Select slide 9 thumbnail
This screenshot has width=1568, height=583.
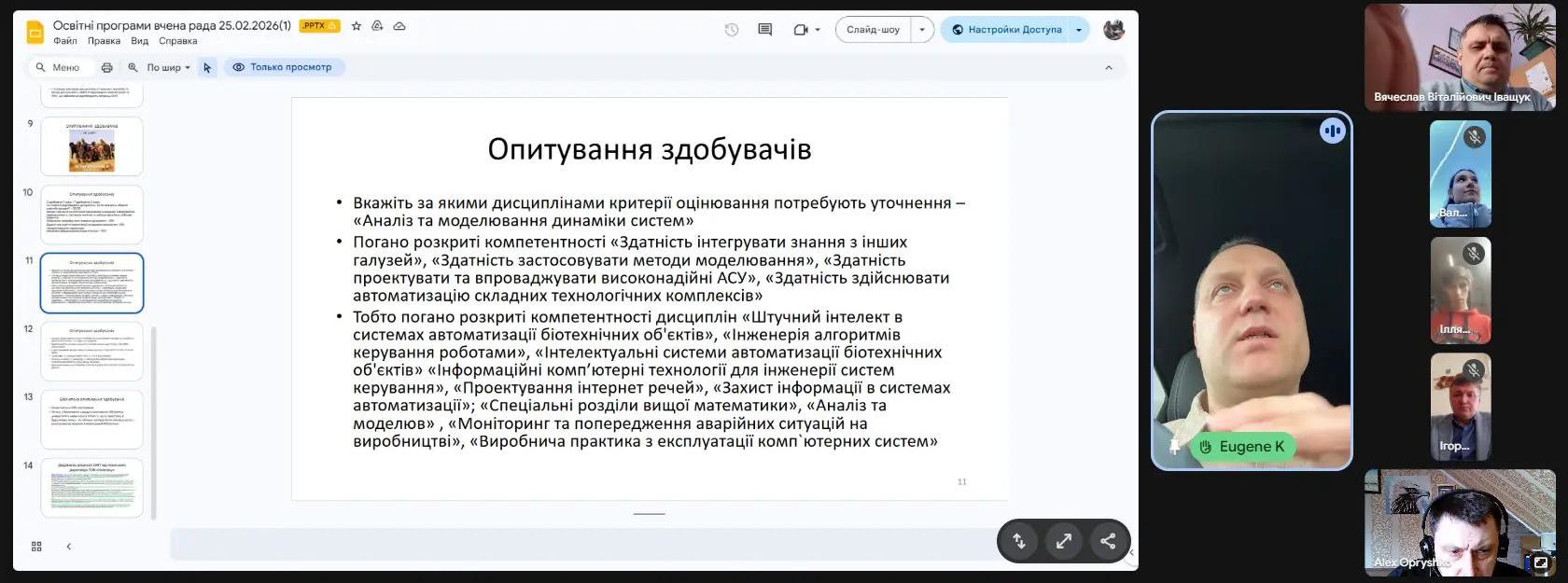(x=91, y=146)
